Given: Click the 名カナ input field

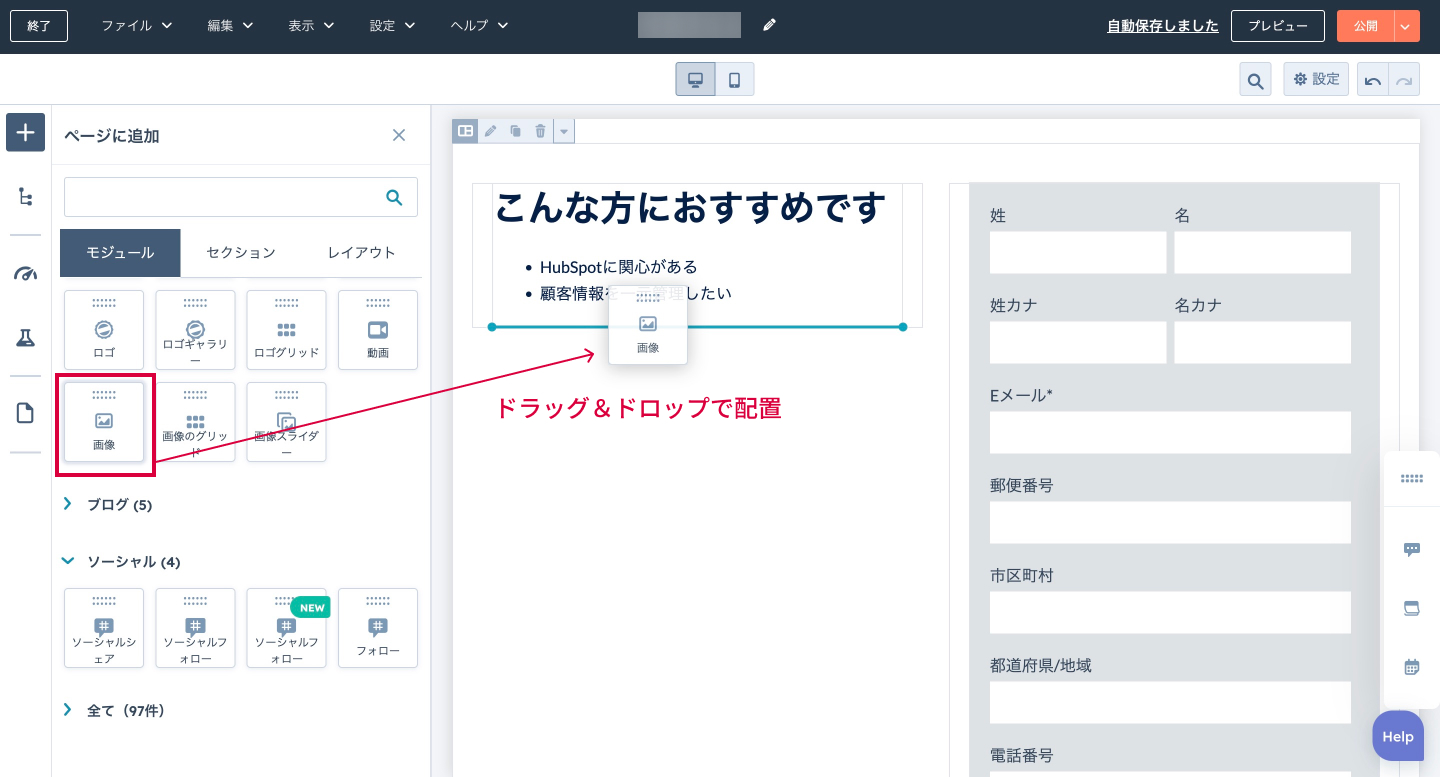Looking at the screenshot, I should [1263, 342].
